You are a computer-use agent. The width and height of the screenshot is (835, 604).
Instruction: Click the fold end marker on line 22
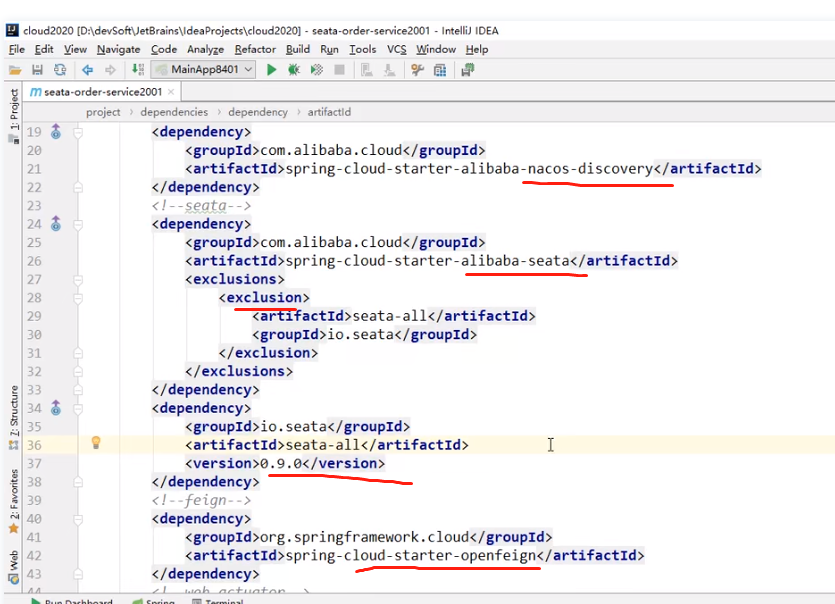point(78,187)
